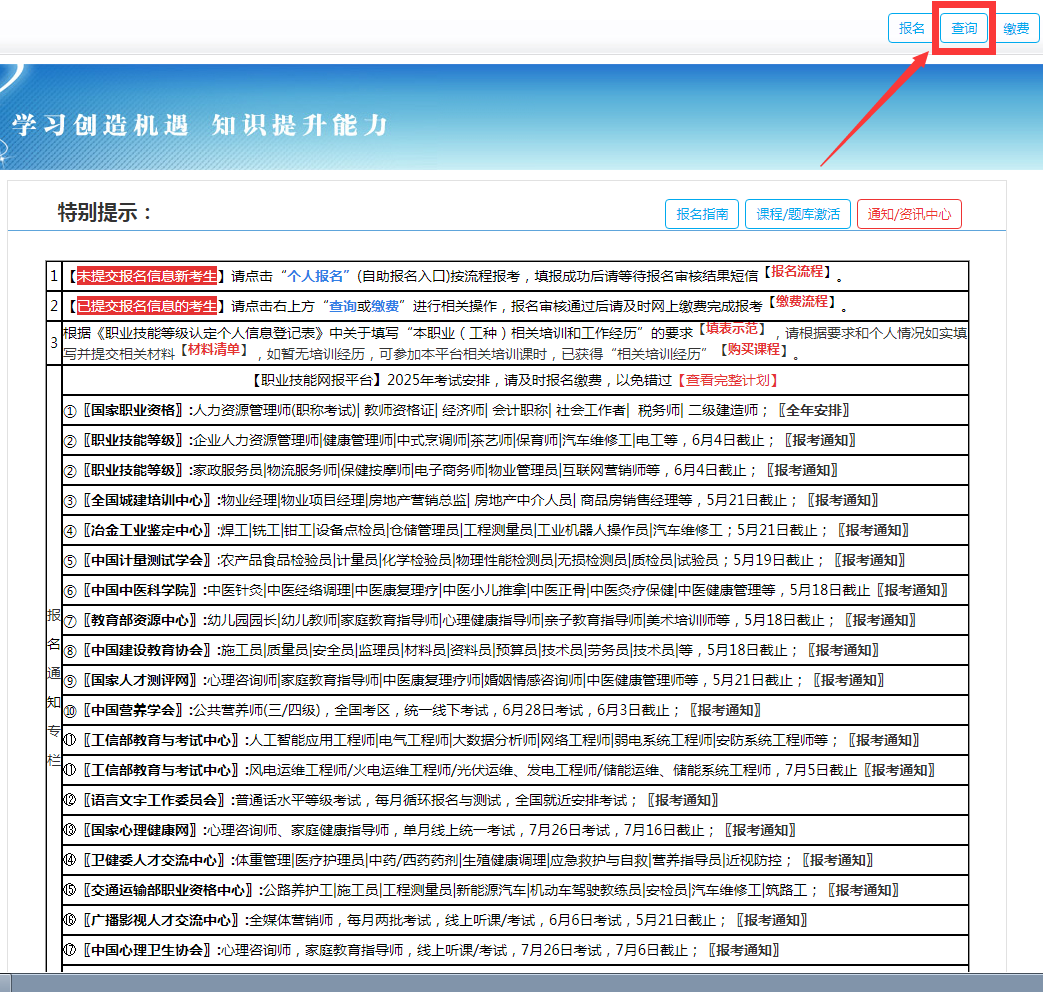Open 报考通知 for 中国计量测试学会

[x=870, y=560]
